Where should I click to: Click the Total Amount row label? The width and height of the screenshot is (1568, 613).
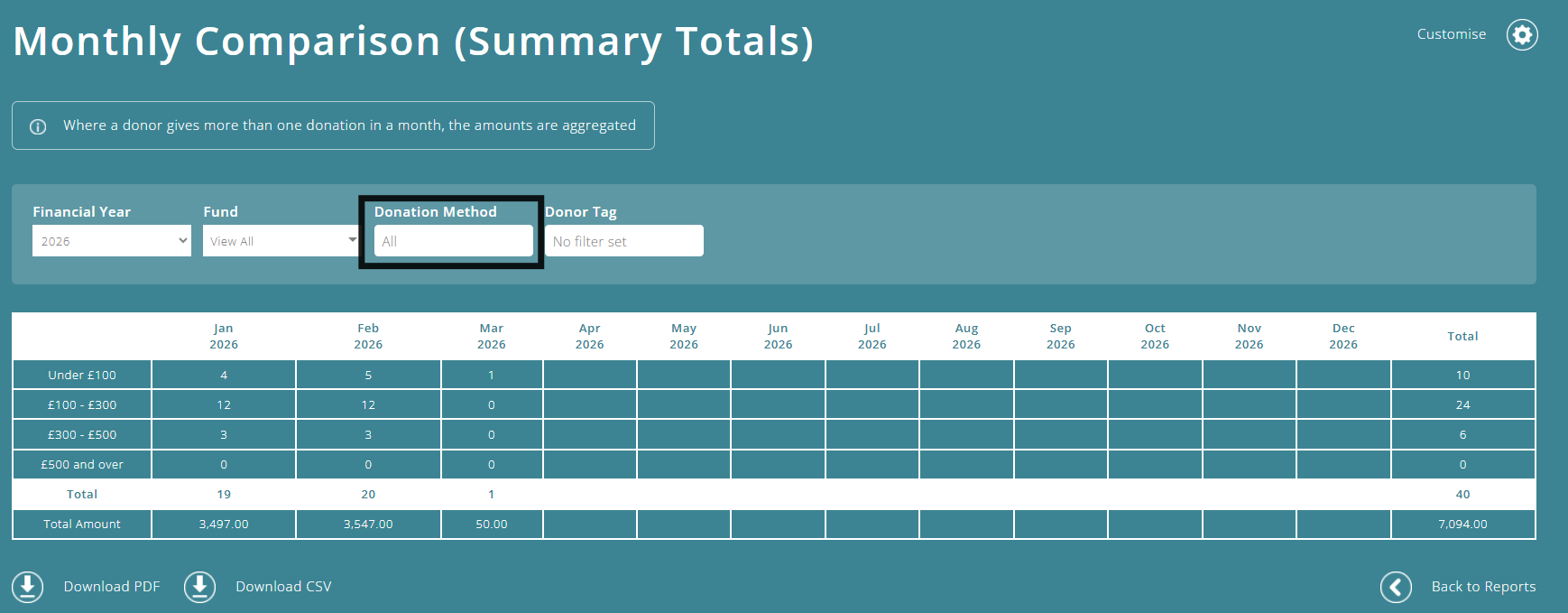coord(82,524)
